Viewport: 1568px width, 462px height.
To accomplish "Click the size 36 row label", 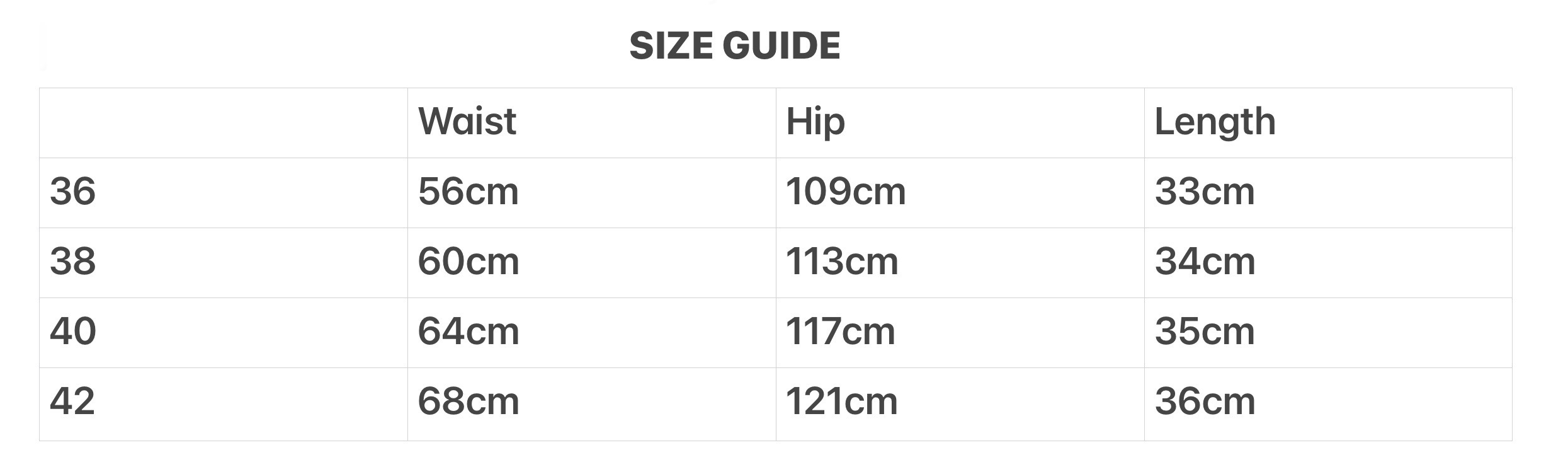I will coord(72,191).
